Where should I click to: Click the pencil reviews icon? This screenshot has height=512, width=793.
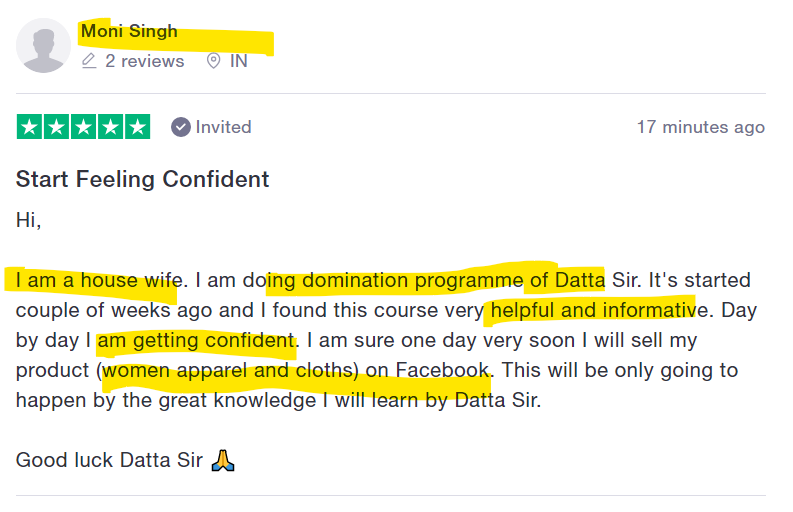(89, 61)
